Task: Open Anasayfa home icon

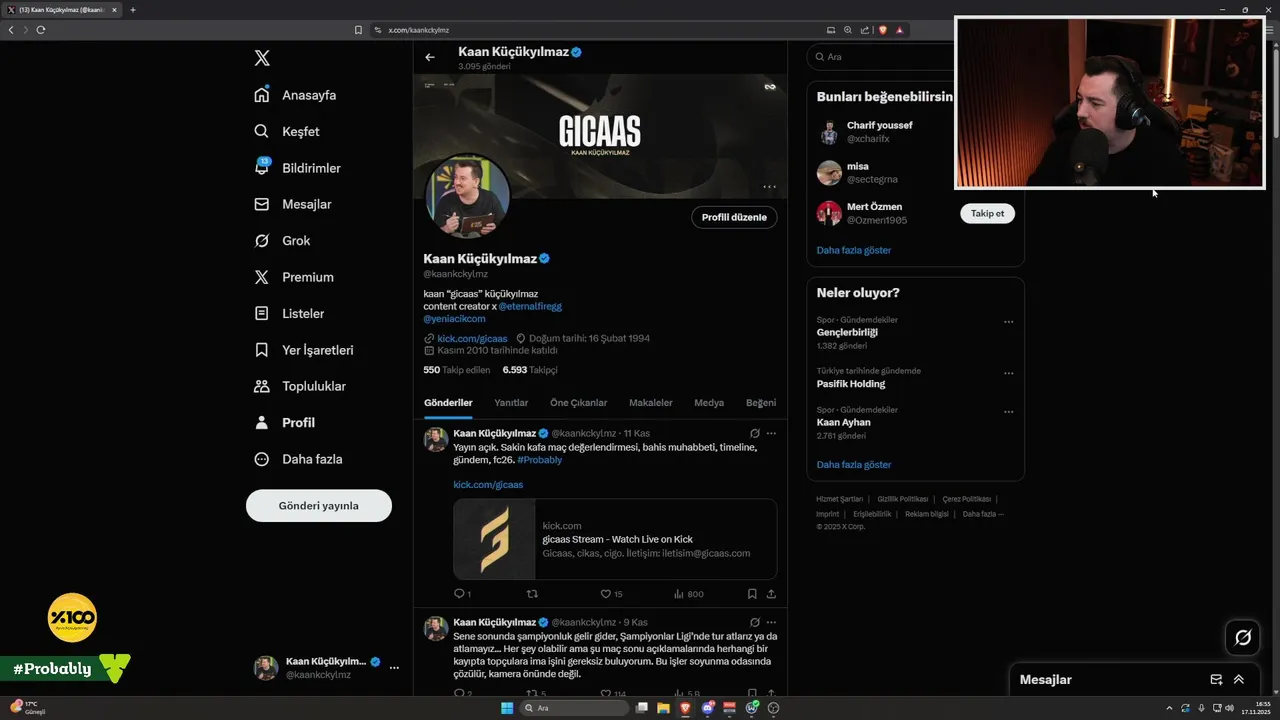Action: 262,95
